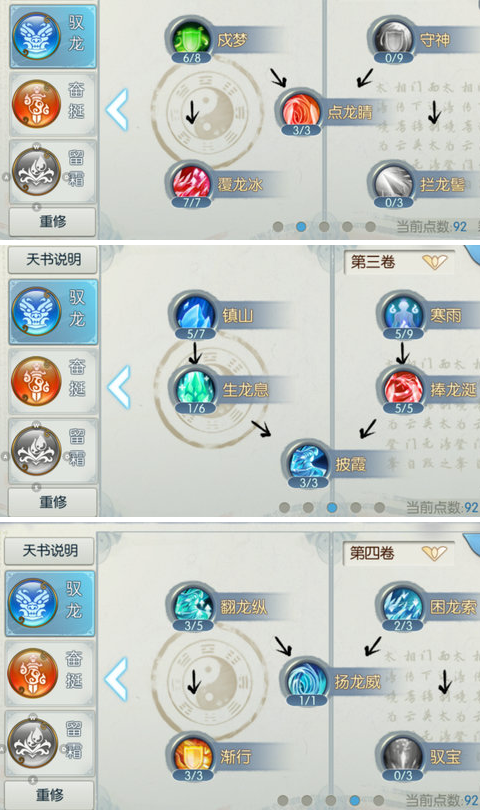The height and width of the screenshot is (810, 480).
Task: Select the highlighted page dot below 扬龙威
Action: click(x=354, y=800)
